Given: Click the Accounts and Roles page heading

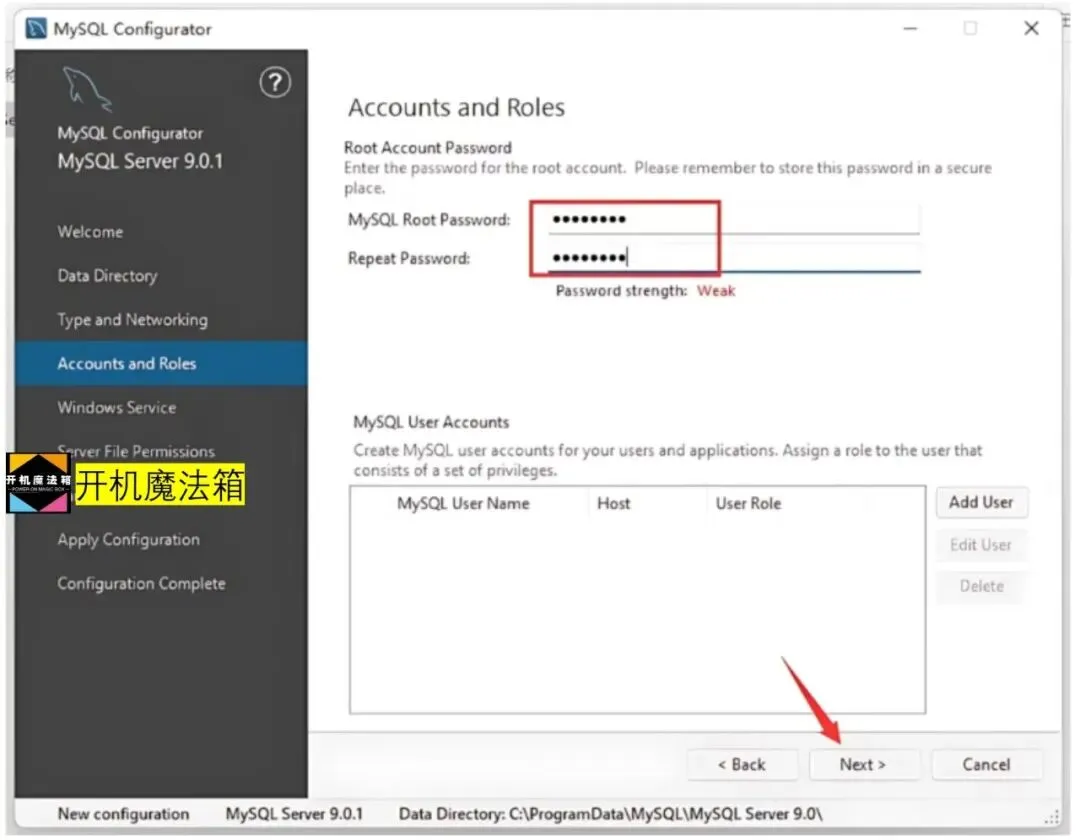Looking at the screenshot, I should (x=456, y=107).
